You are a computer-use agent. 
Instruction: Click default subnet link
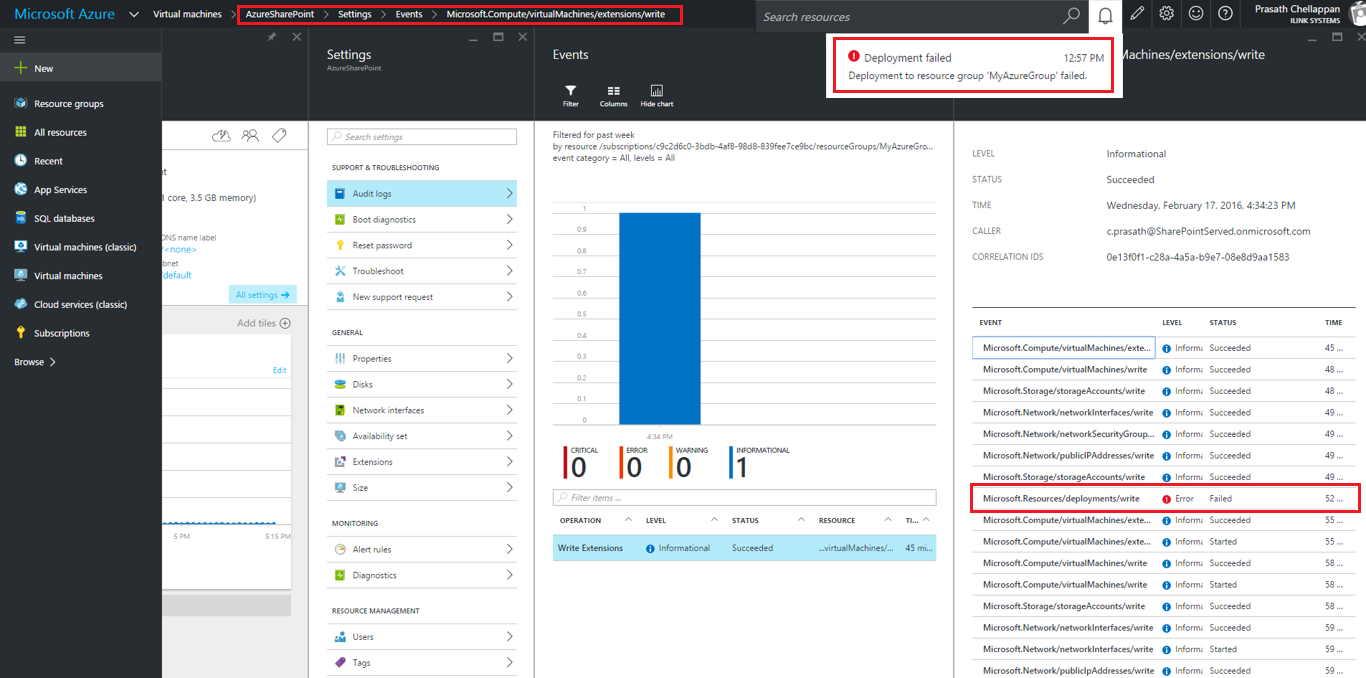pos(177,275)
